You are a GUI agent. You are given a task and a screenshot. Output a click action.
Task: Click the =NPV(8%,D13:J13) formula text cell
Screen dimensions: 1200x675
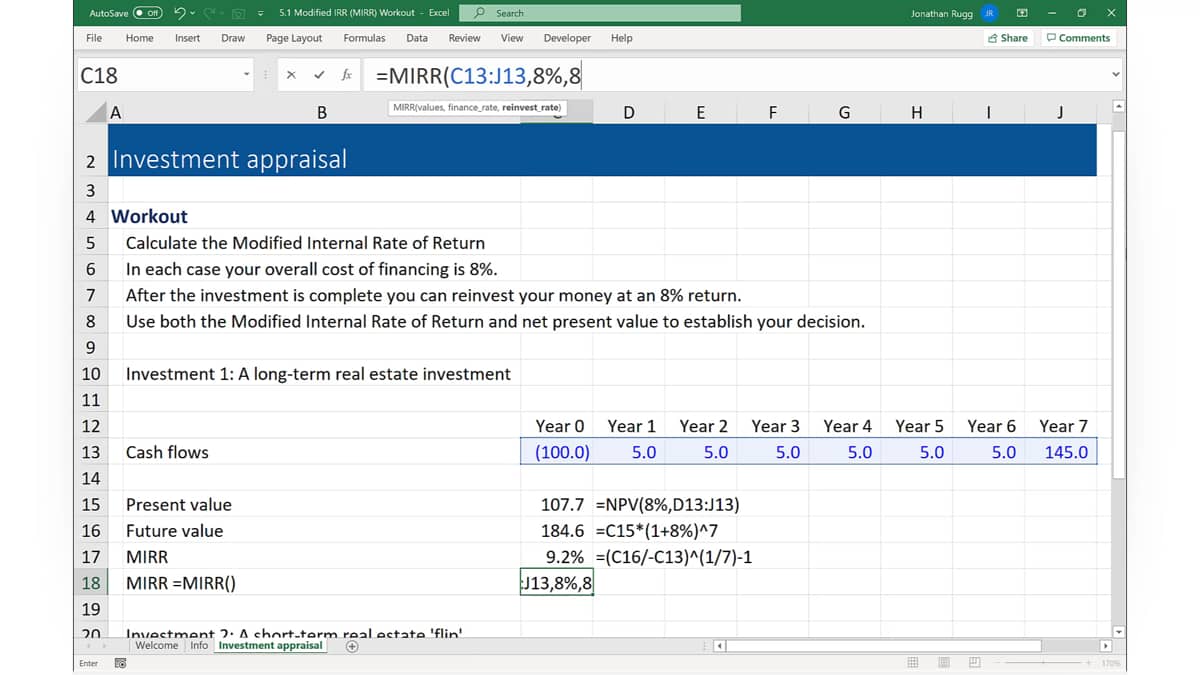pos(667,505)
